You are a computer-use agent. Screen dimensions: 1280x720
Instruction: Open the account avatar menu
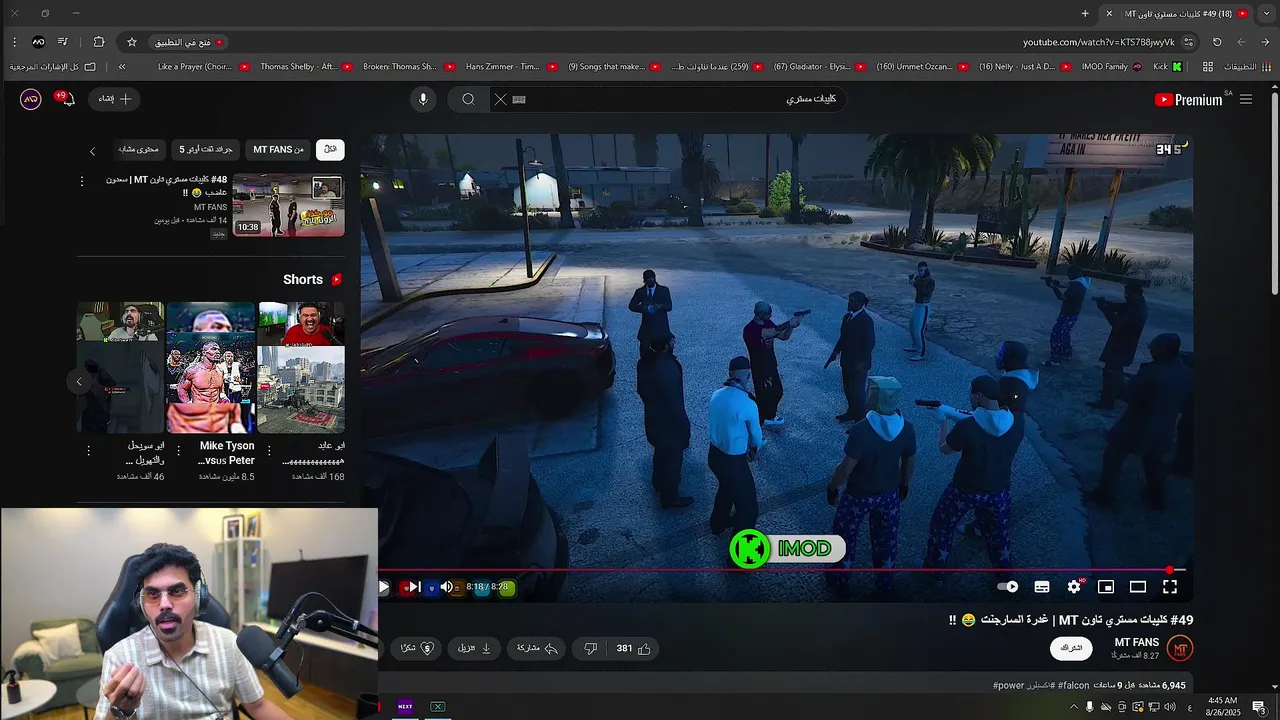tap(31, 99)
